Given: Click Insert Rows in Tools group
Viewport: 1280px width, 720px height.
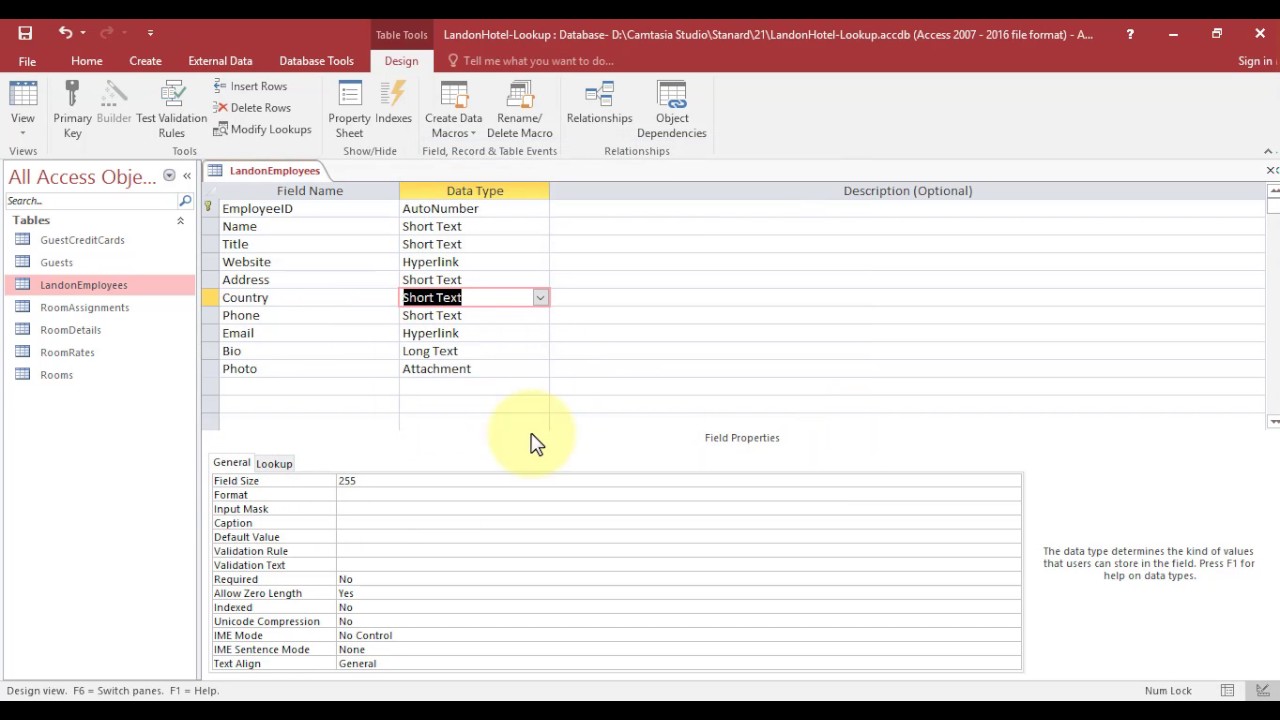Looking at the screenshot, I should pos(250,86).
